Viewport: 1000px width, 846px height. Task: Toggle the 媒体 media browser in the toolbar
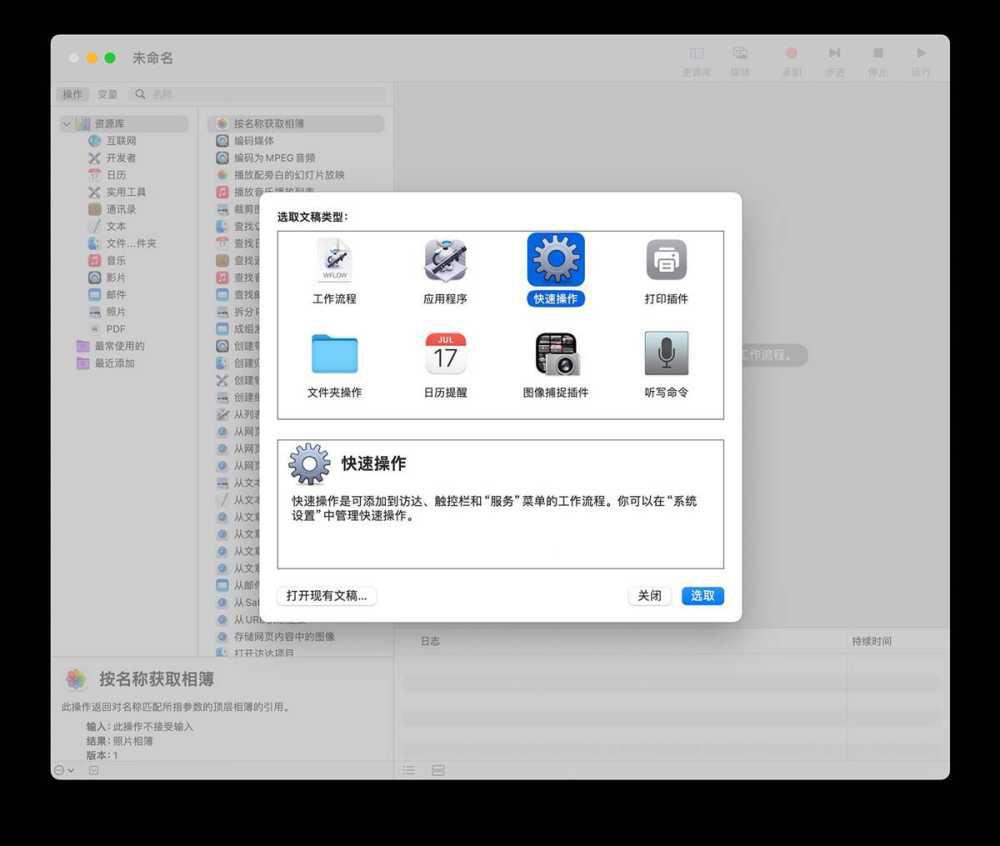point(740,53)
